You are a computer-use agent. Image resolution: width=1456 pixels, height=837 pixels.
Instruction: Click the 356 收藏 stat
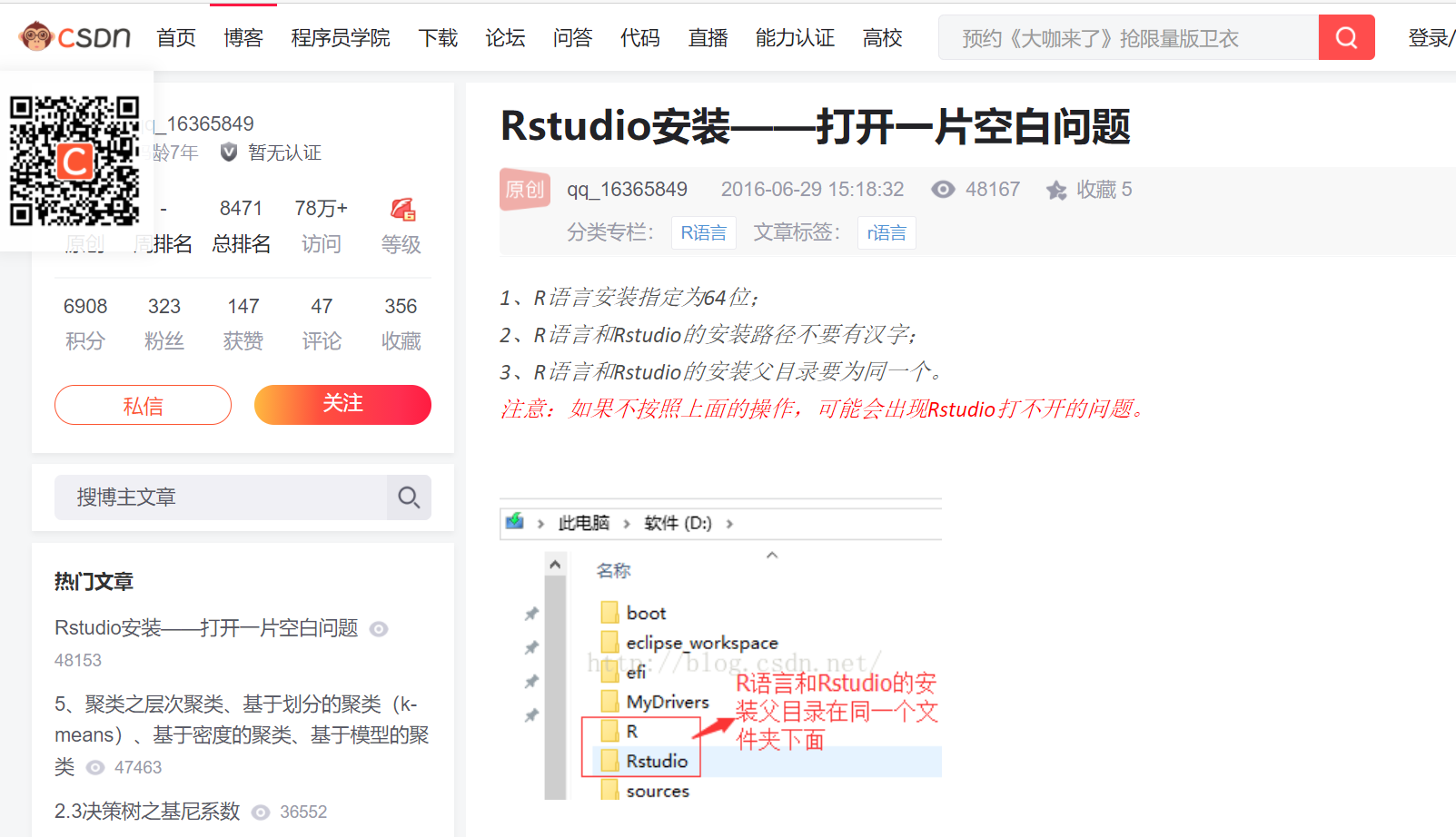(x=401, y=323)
